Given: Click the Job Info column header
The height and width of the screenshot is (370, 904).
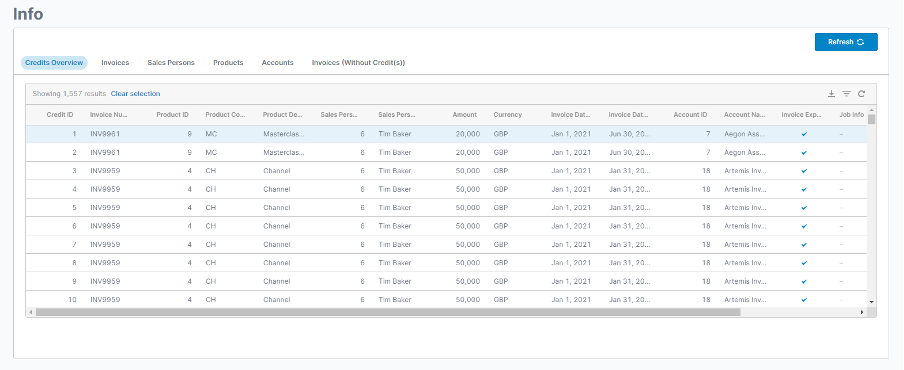Looking at the screenshot, I should point(852,115).
